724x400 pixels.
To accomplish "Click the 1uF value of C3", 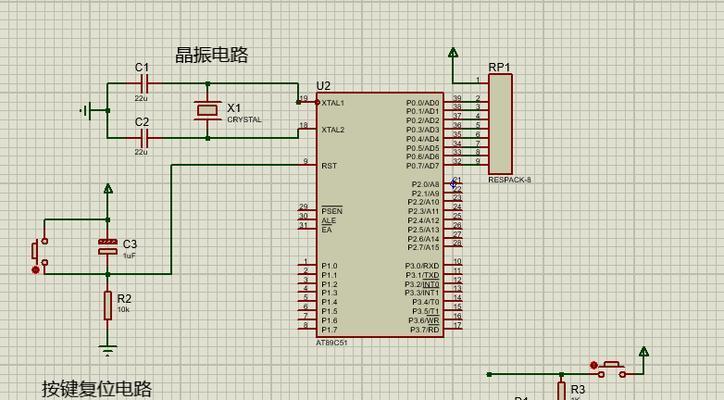I will point(129,255).
